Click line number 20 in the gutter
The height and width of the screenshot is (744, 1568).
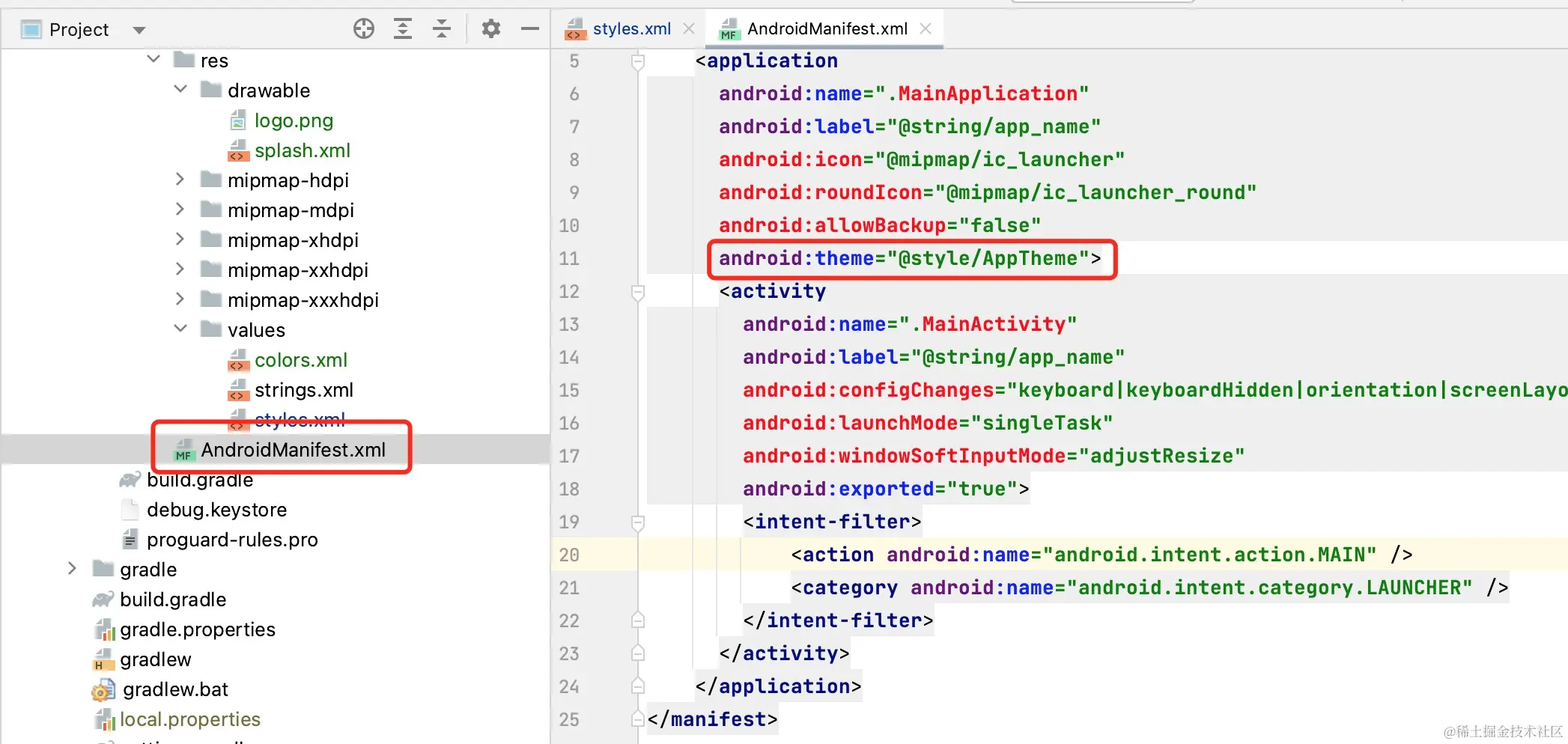(x=569, y=555)
